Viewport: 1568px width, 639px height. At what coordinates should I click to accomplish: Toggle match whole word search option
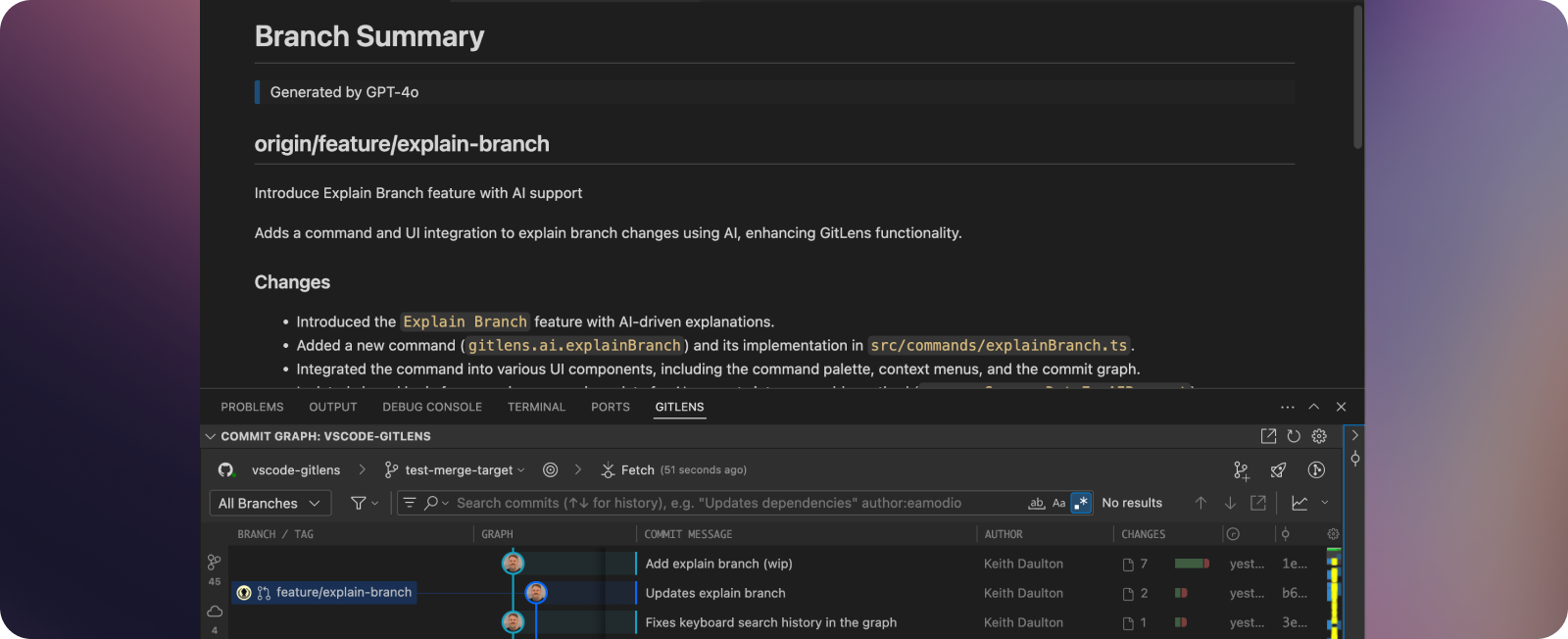(1036, 503)
